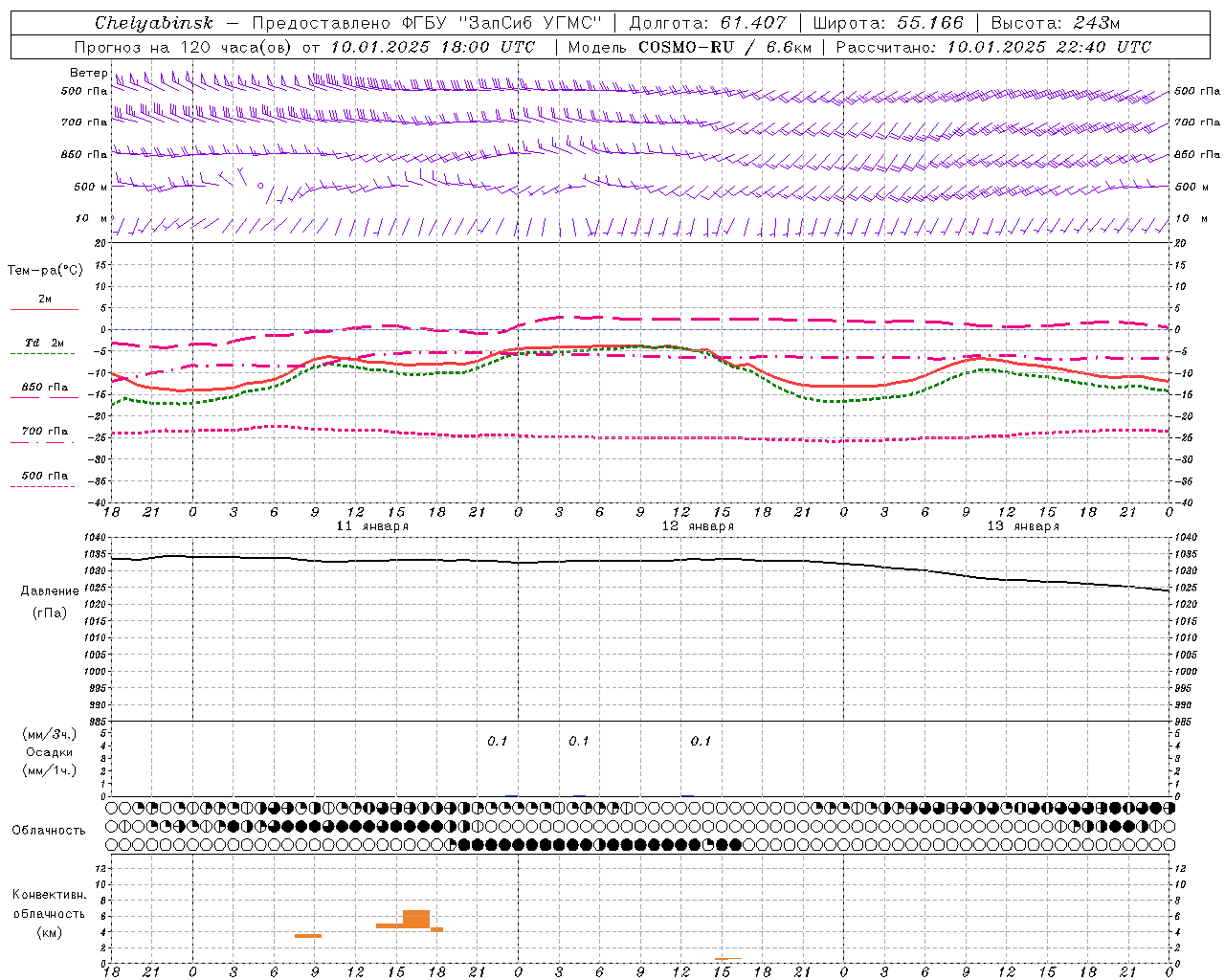Viewport: 1225px width, 980px height.
Task: Click the tallest orange convective cloud bar
Action: click(x=416, y=919)
